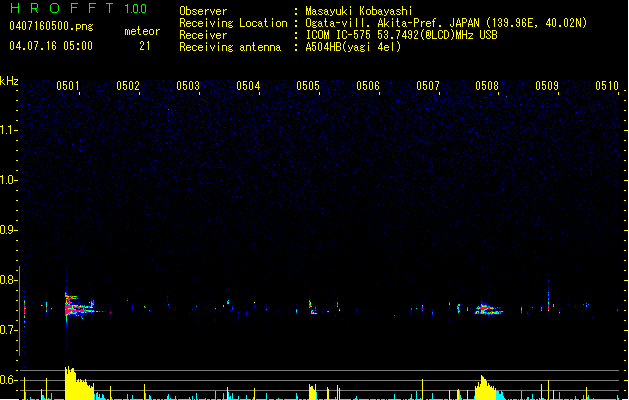Click the filename 0407160500.png
The height and width of the screenshot is (400, 629).
(51, 26)
